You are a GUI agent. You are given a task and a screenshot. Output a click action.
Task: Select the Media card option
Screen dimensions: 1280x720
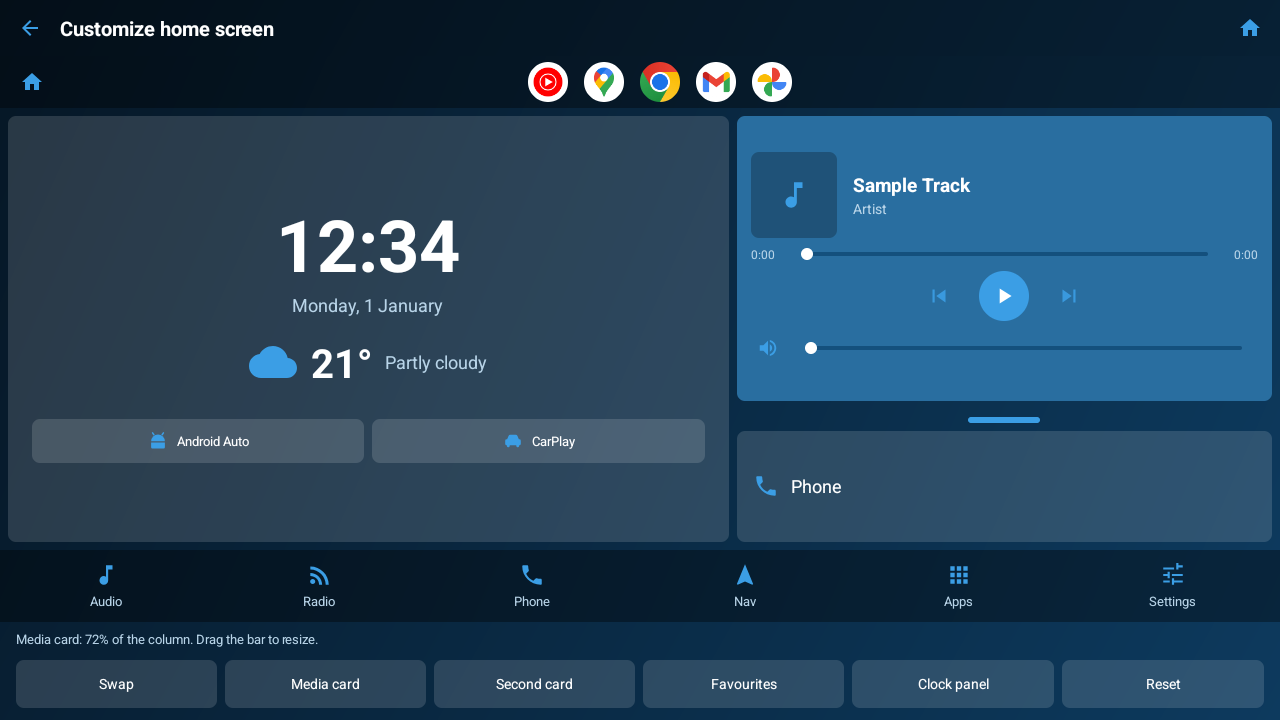coord(325,684)
